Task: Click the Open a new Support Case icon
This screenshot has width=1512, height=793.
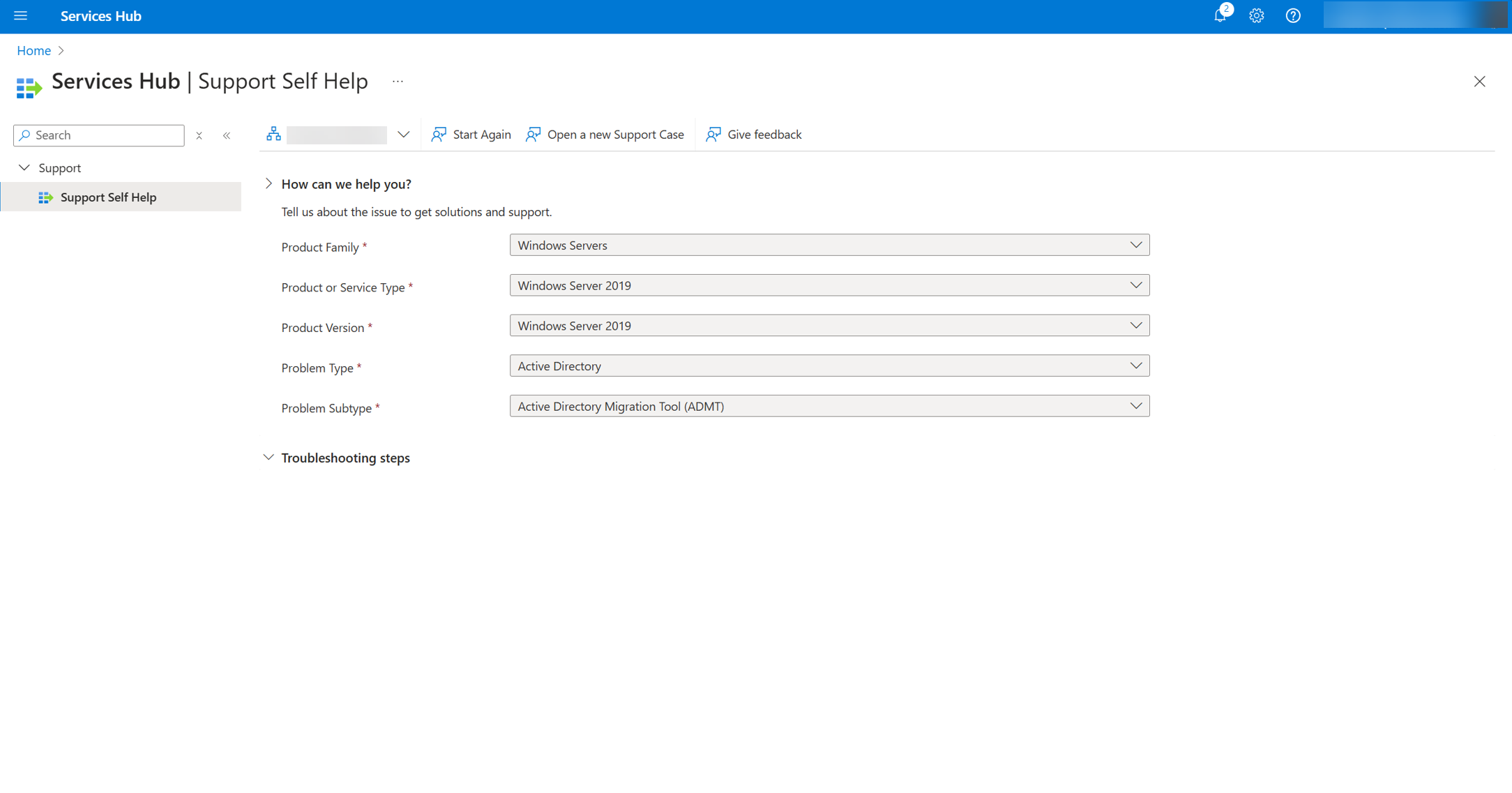Action: pos(534,134)
